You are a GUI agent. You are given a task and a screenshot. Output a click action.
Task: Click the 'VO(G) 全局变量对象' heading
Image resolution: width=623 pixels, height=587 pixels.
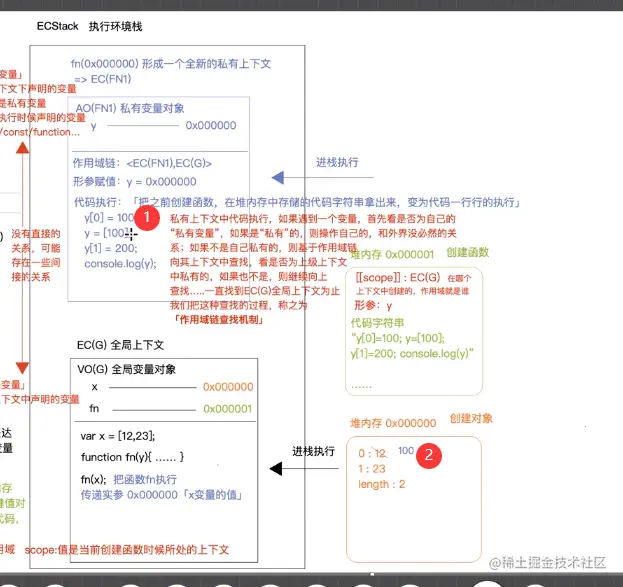[x=126, y=369]
